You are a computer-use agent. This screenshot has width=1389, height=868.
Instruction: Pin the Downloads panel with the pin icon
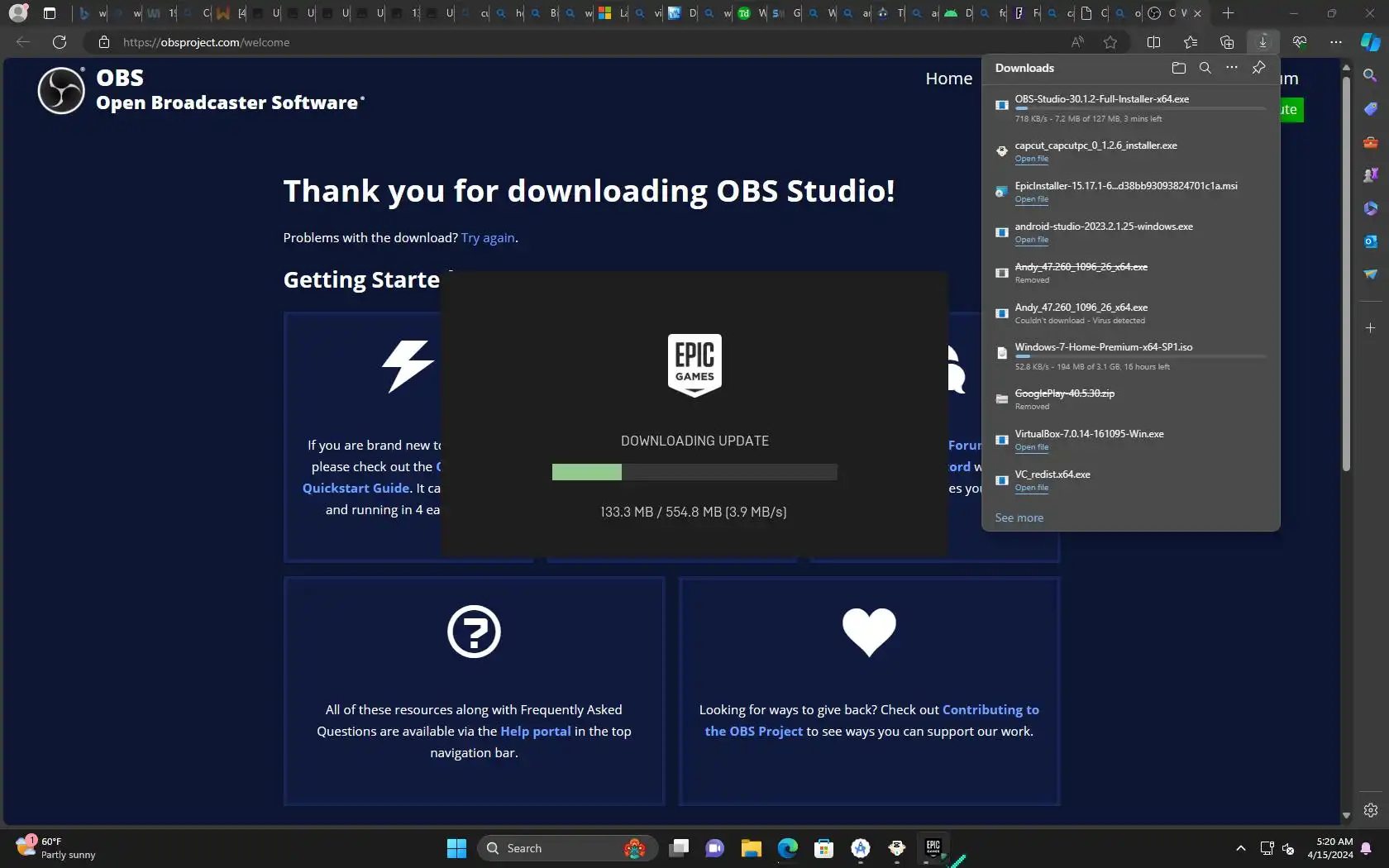[x=1258, y=68]
